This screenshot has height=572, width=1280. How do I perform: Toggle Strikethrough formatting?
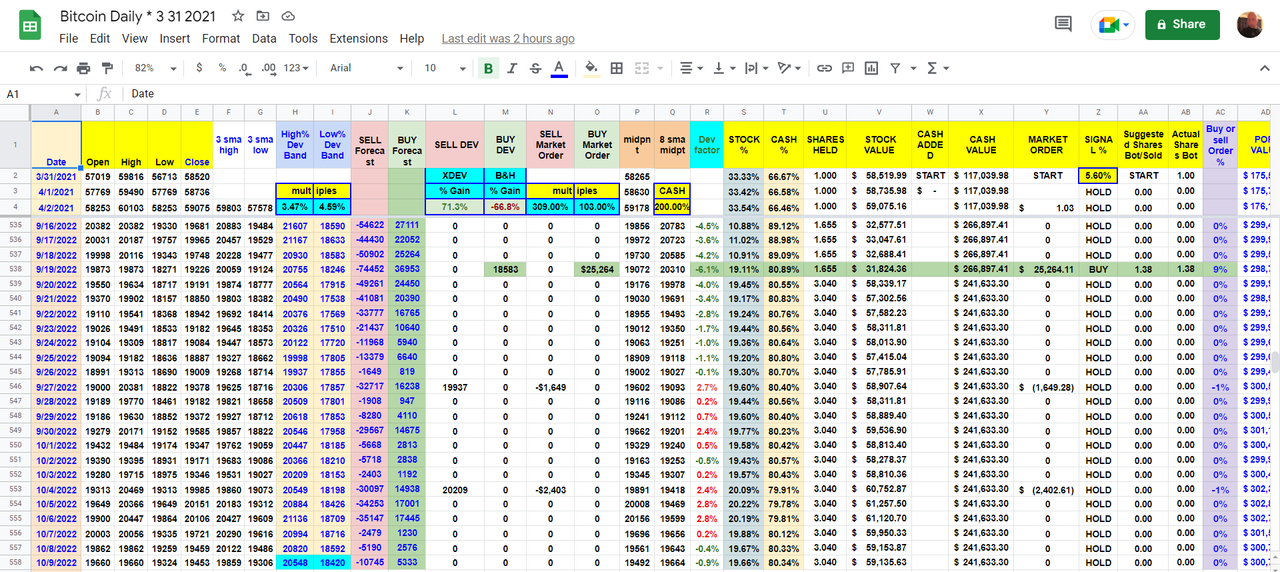(535, 68)
